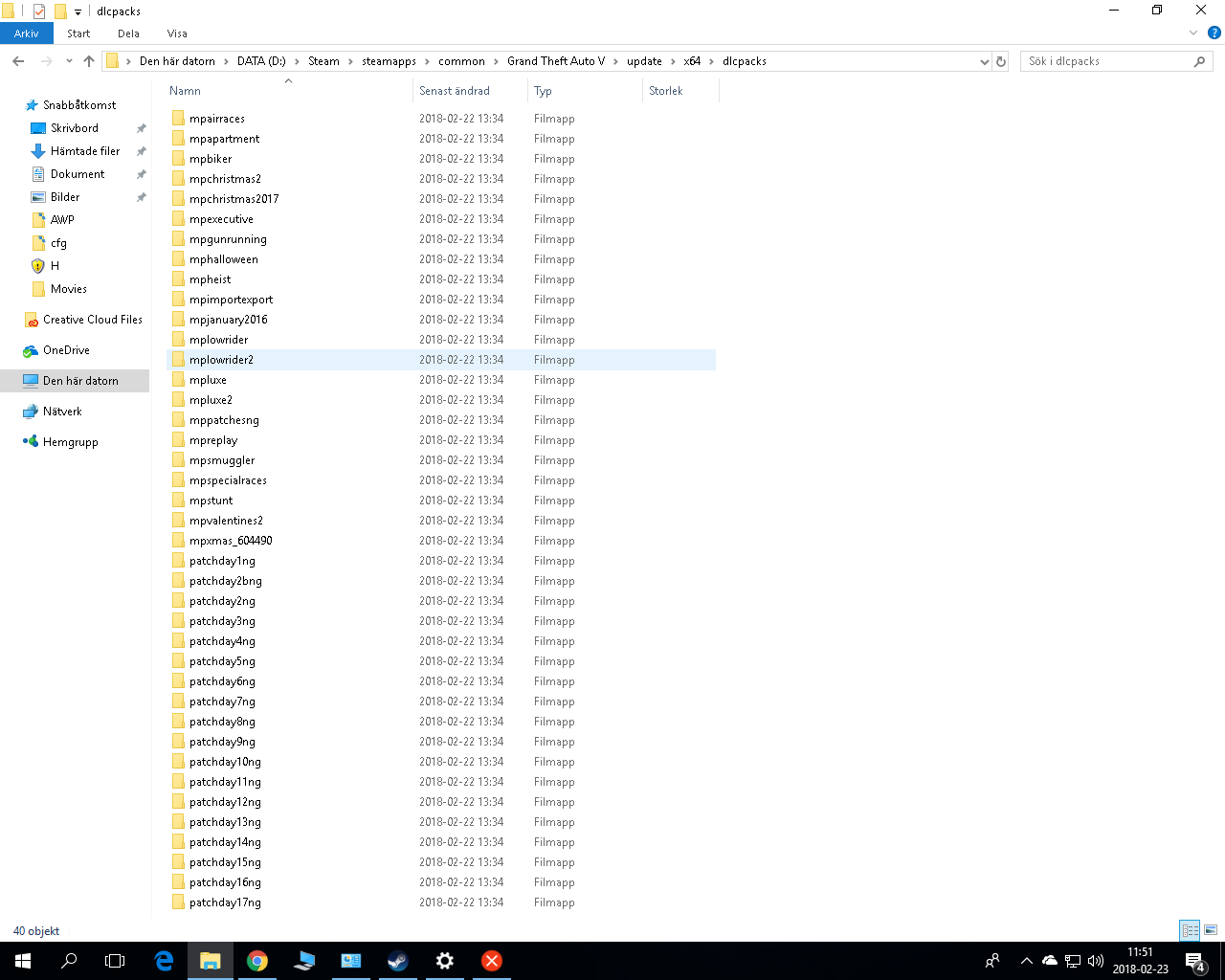This screenshot has width=1225, height=980.
Task: Expand chevron after common in breadcrumb
Action: [496, 61]
